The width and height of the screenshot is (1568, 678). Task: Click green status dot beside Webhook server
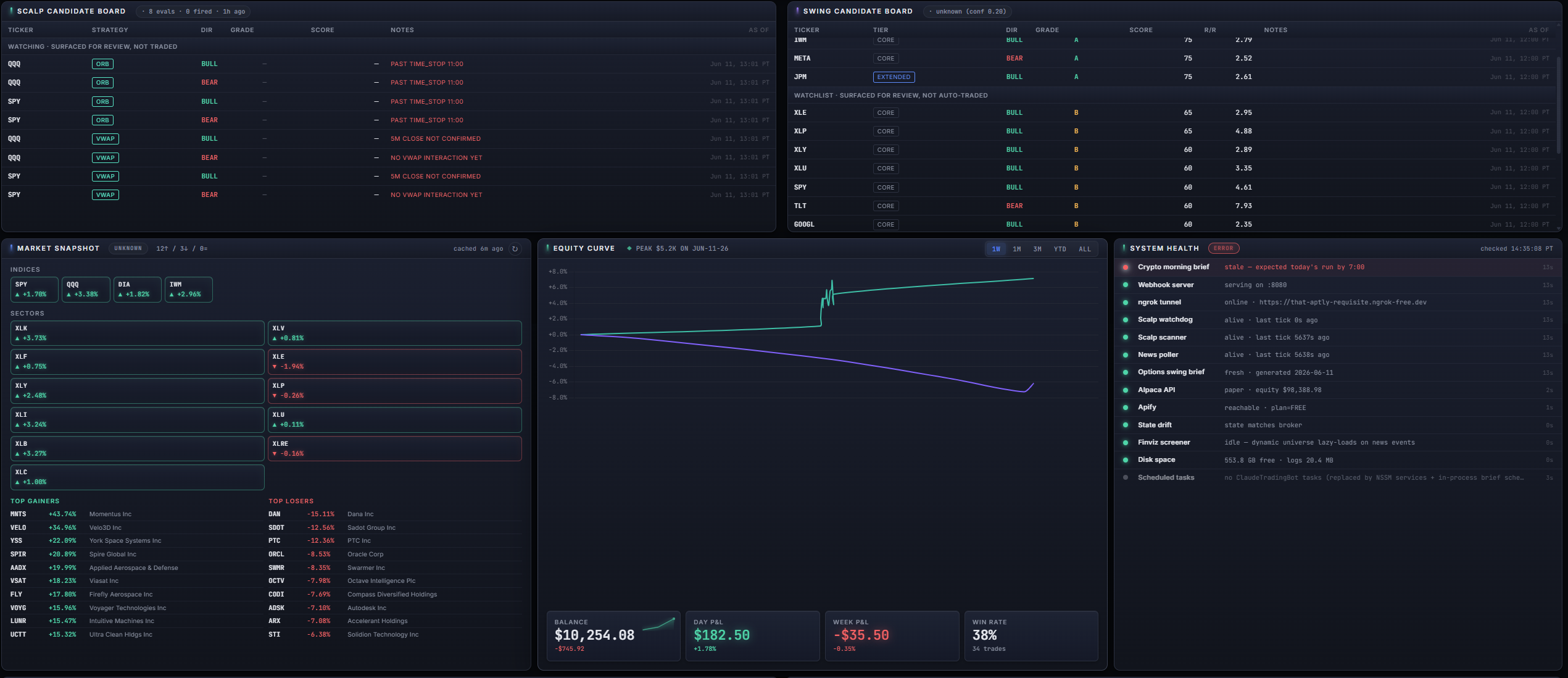tap(1126, 285)
